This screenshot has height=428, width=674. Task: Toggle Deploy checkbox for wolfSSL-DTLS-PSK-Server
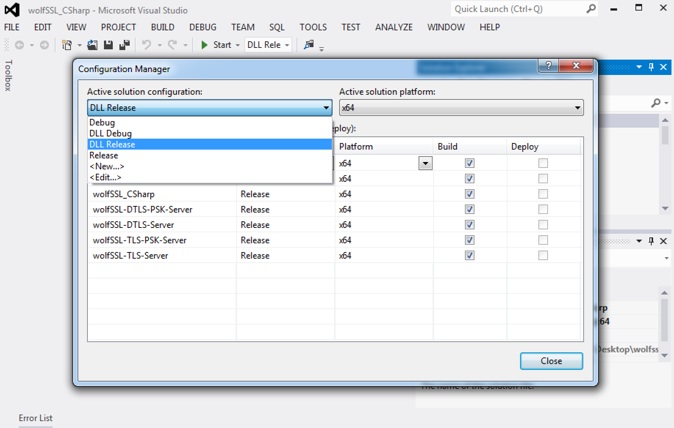point(543,209)
